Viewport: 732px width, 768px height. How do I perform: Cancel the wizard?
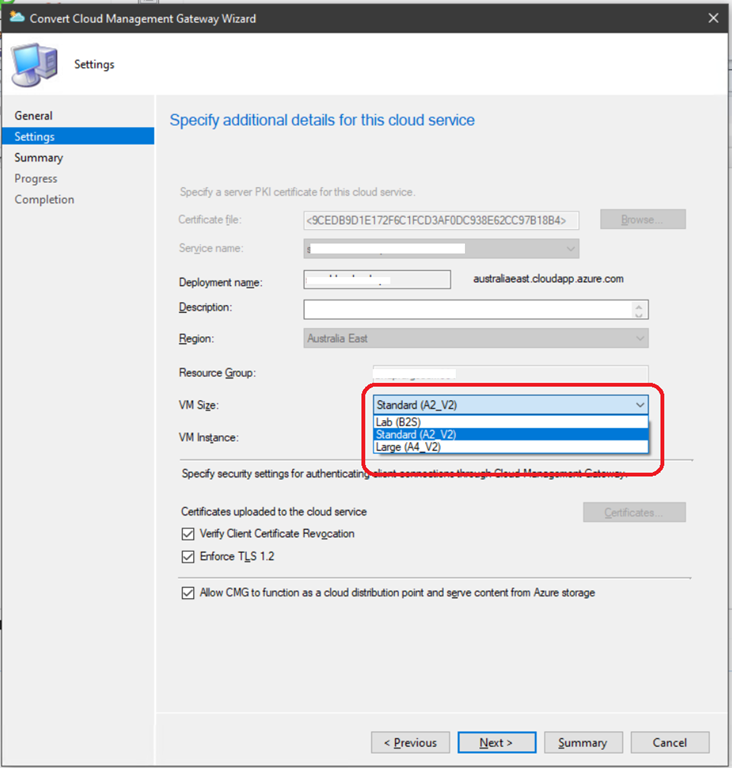pyautogui.click(x=669, y=743)
